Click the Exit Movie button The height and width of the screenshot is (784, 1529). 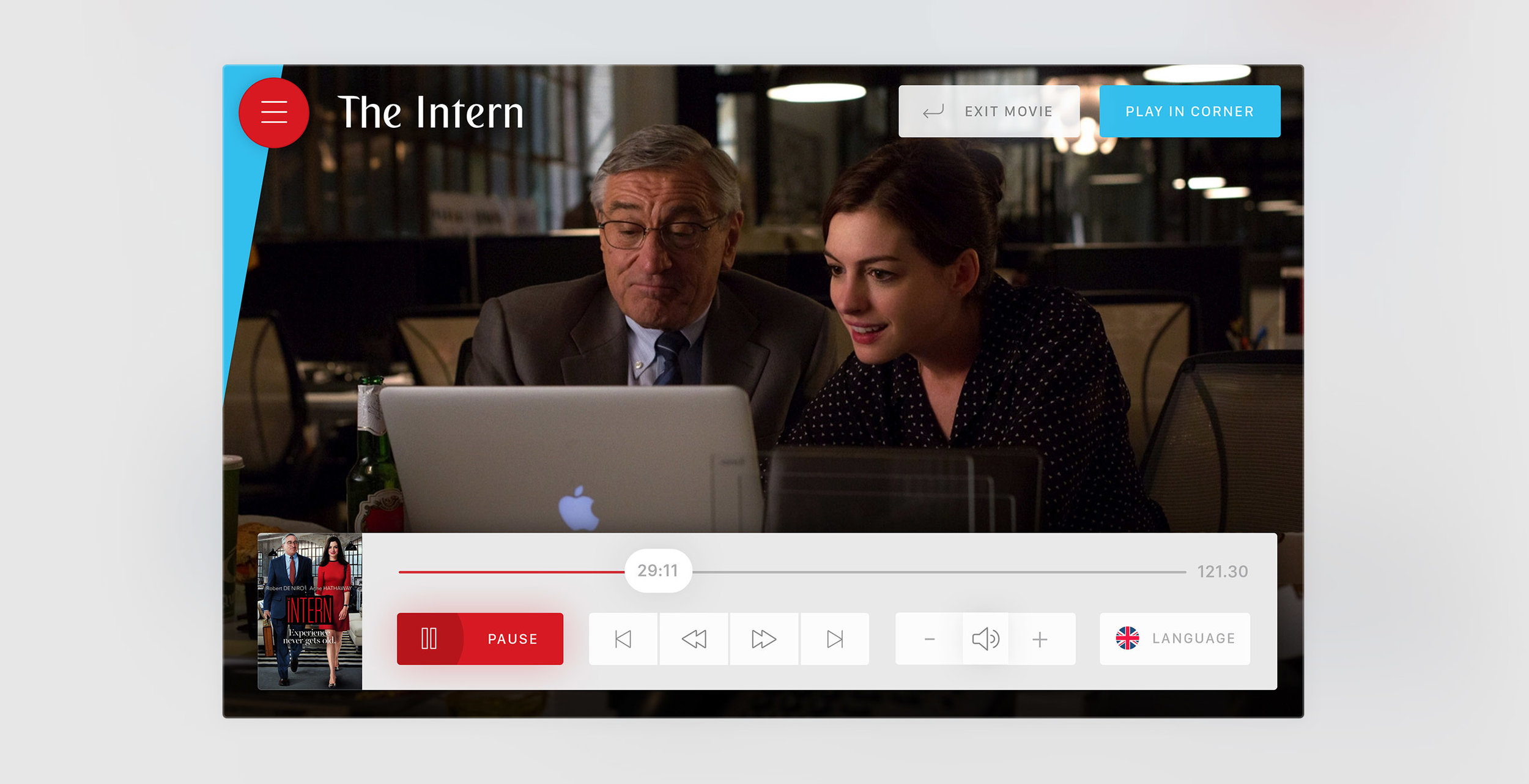pyautogui.click(x=989, y=111)
